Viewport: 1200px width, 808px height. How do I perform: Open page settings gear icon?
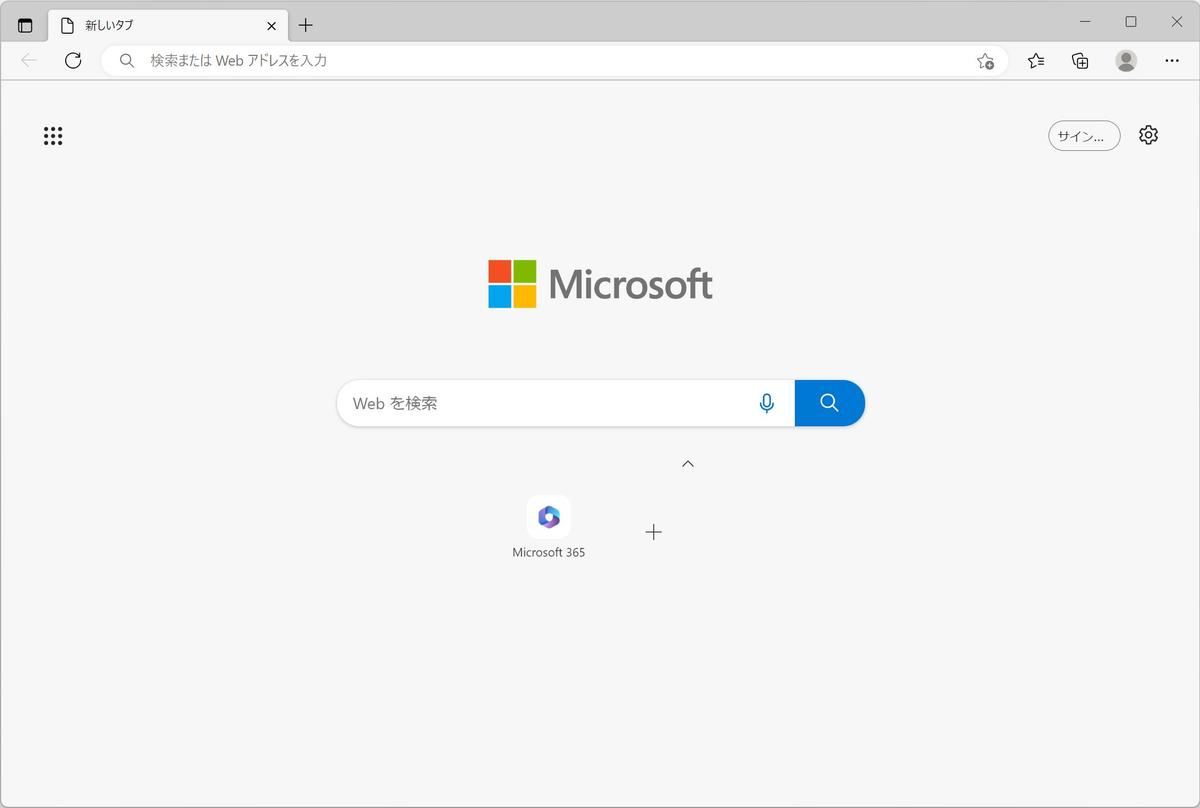tap(1148, 135)
